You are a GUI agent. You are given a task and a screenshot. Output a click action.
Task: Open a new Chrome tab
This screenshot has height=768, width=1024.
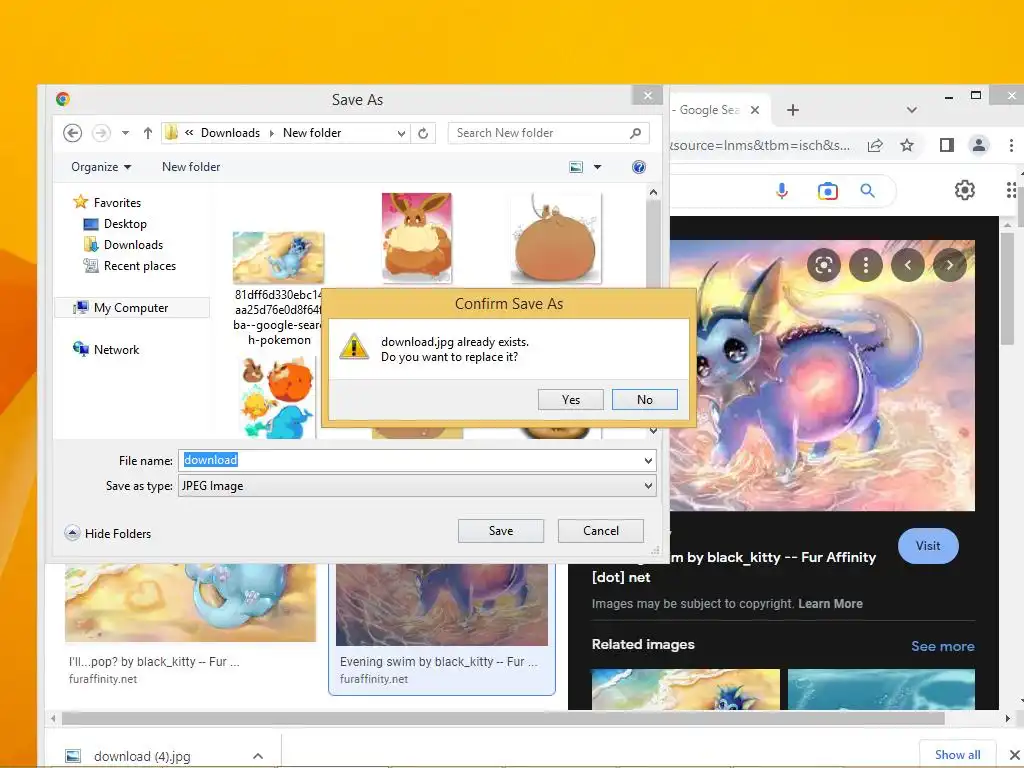(x=793, y=110)
